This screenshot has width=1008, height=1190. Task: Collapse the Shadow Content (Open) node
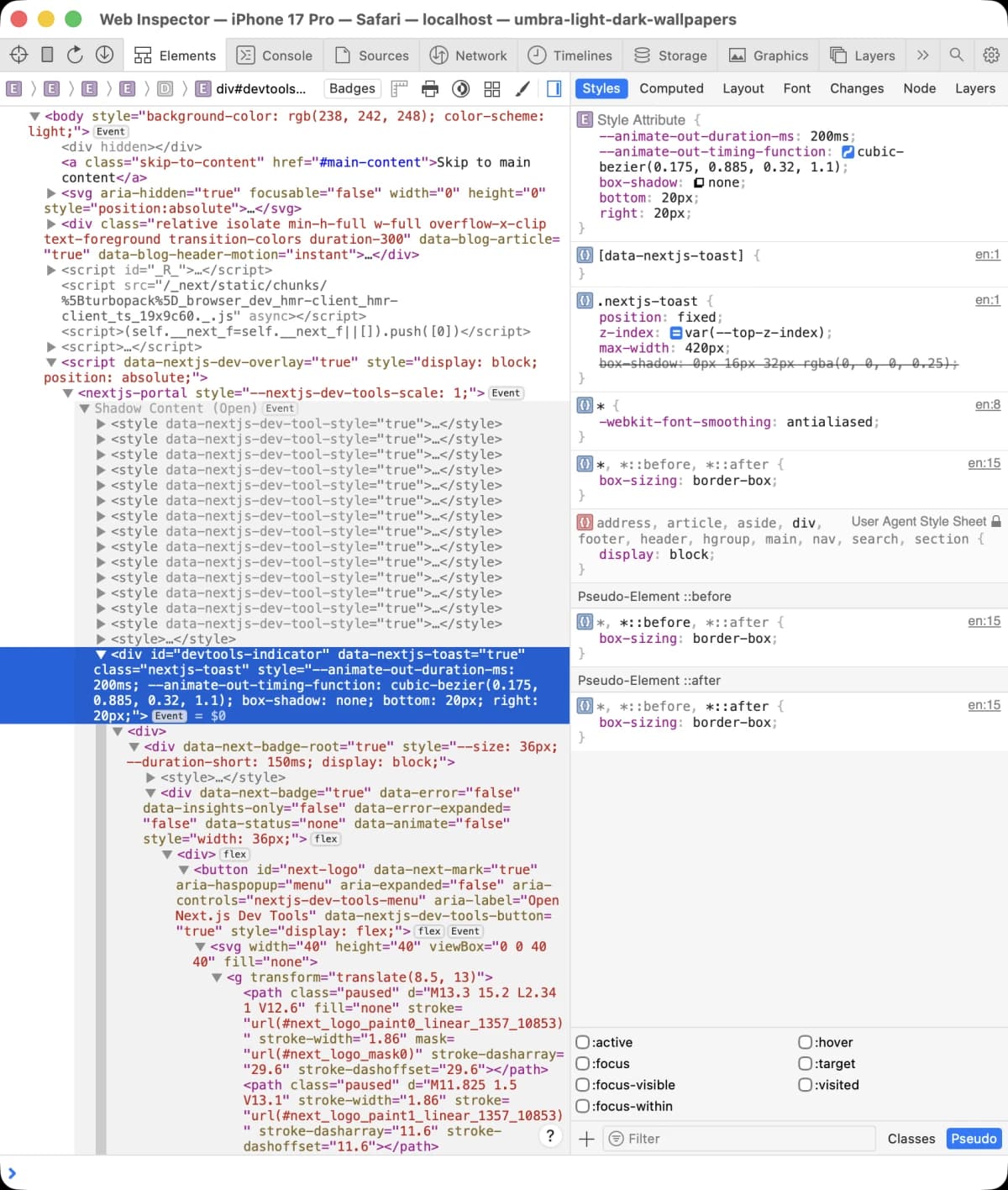click(84, 408)
